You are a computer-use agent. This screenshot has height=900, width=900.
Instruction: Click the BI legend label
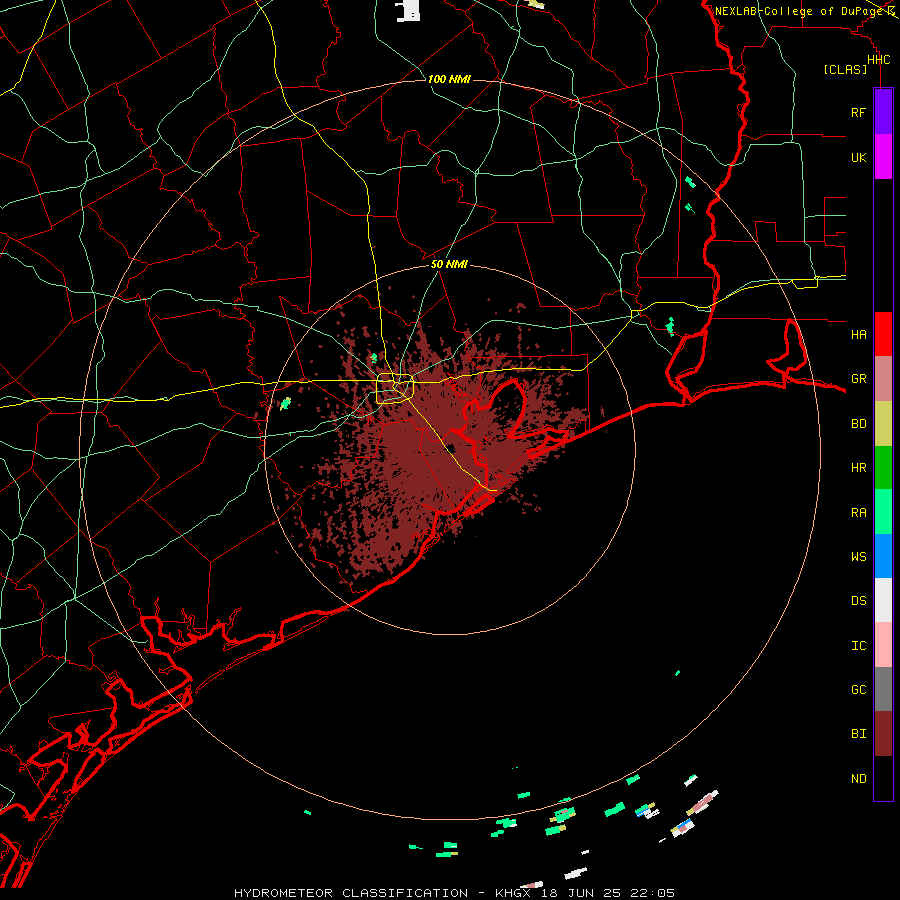tap(858, 734)
